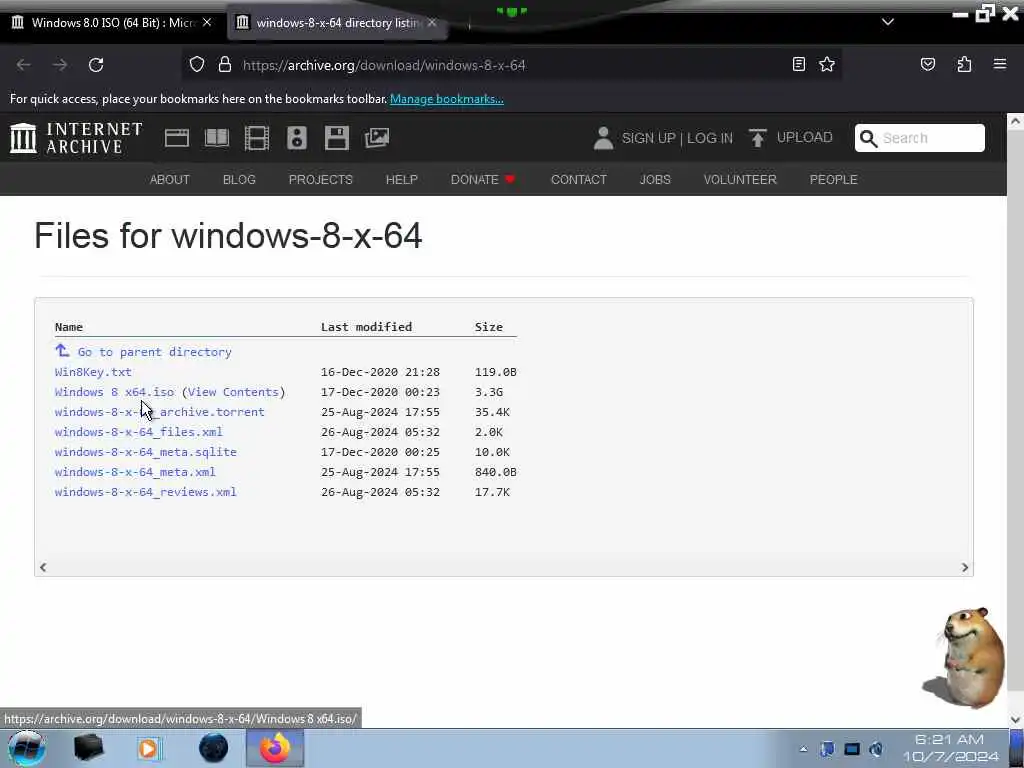This screenshot has height=768, width=1024.
Task: Open windows-8-x-64_archive.torrent link
Action: tap(159, 412)
